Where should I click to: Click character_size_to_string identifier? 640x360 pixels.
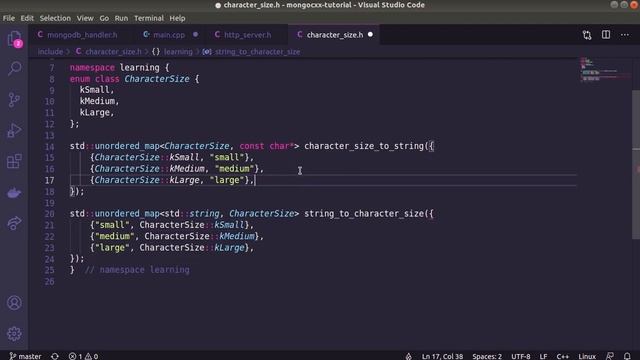pyautogui.click(x=364, y=146)
